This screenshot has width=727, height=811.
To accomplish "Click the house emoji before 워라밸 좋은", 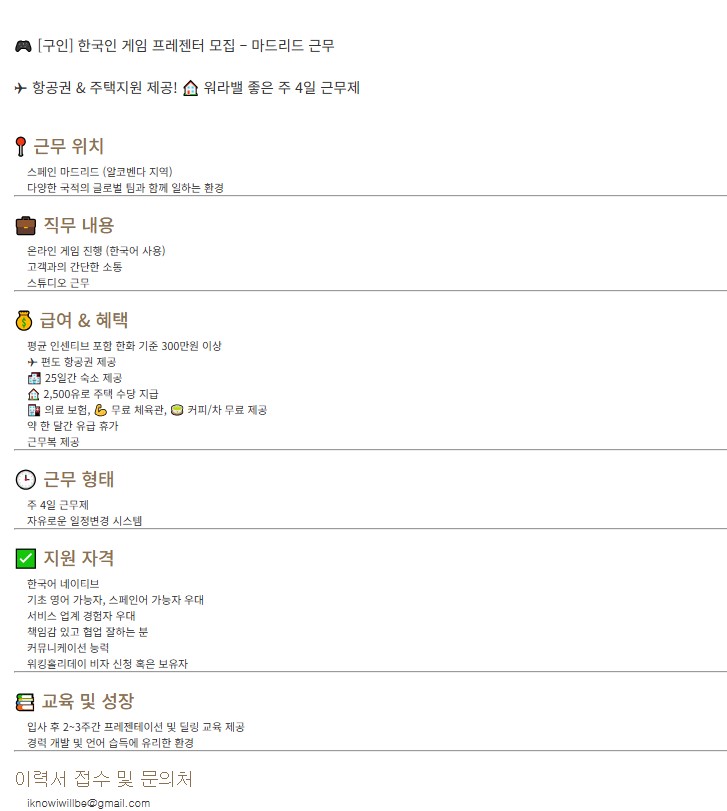I will [x=191, y=88].
